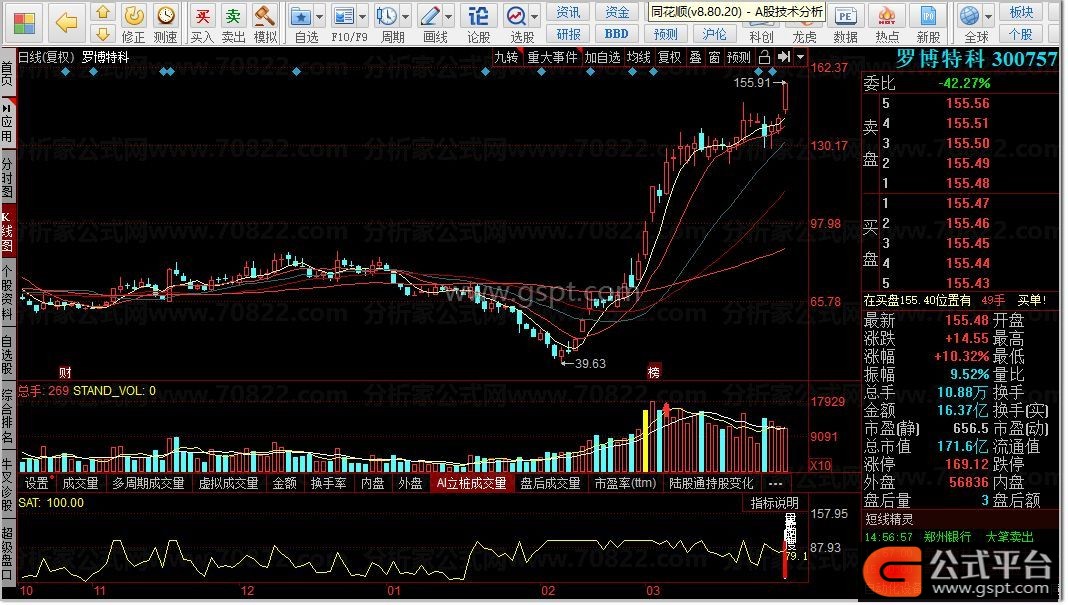This screenshot has height=605, width=1068.
Task: Expand the 周期 period dropdown arrow
Action: pos(405,16)
